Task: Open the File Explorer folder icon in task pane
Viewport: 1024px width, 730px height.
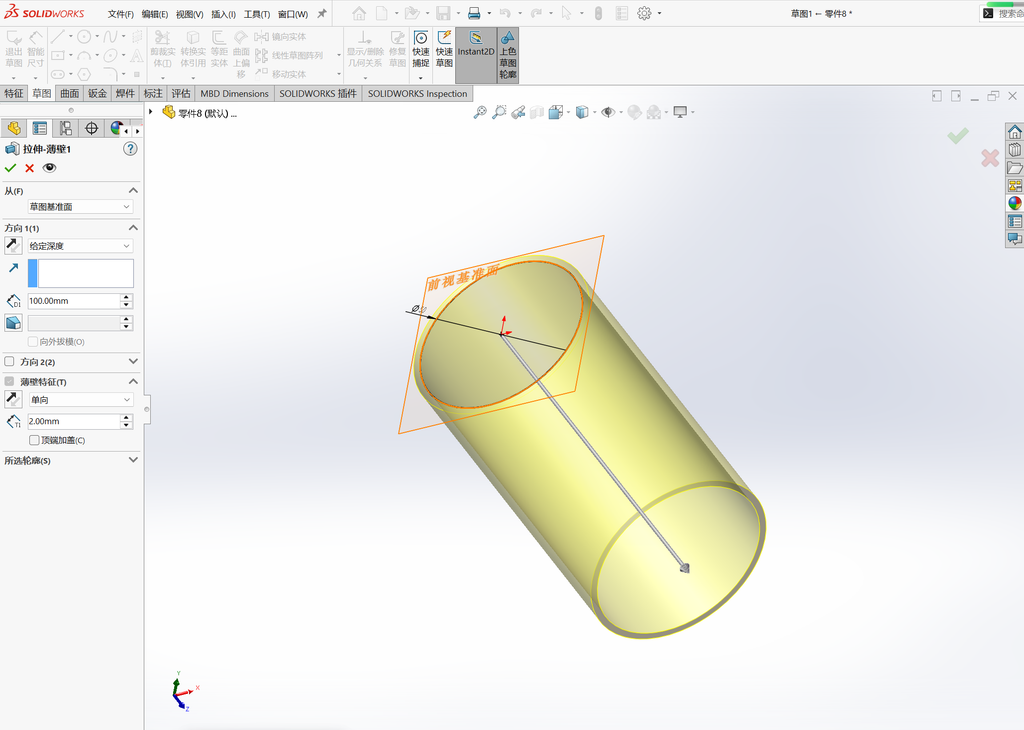Action: 1014,168
